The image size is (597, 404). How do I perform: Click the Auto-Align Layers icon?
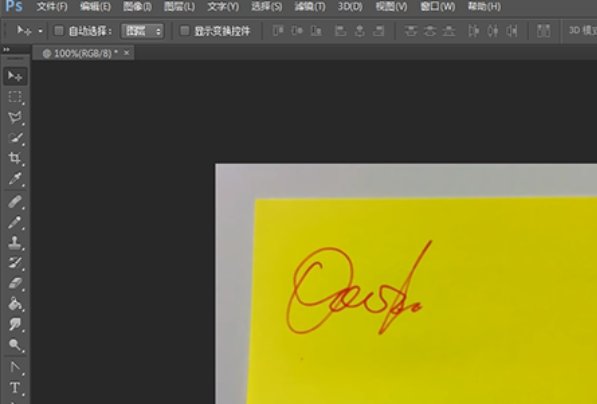(x=543, y=31)
